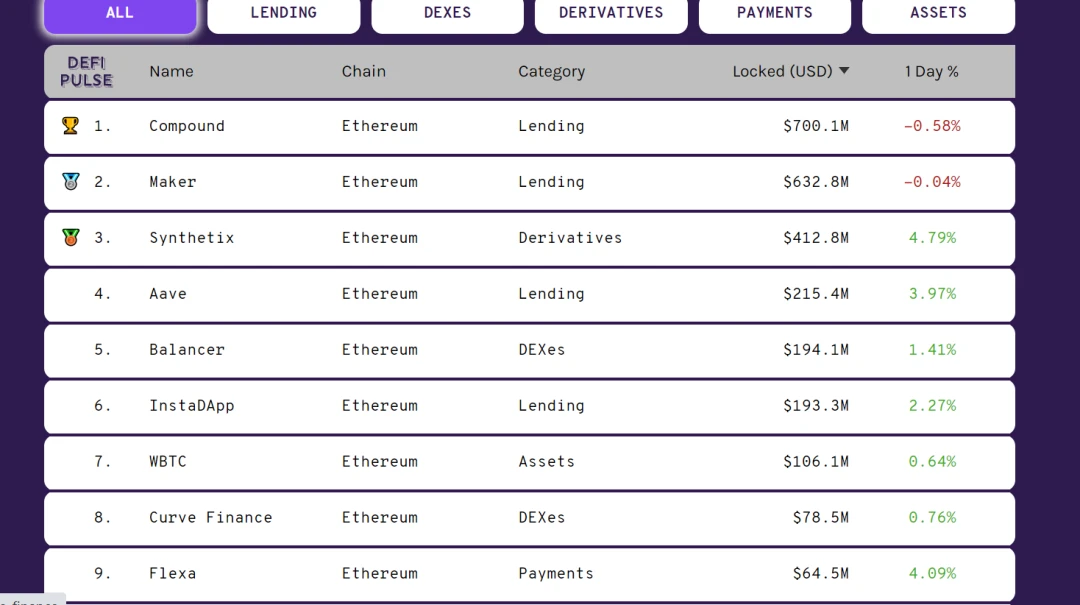Switch to the LENDING tab

(x=284, y=13)
